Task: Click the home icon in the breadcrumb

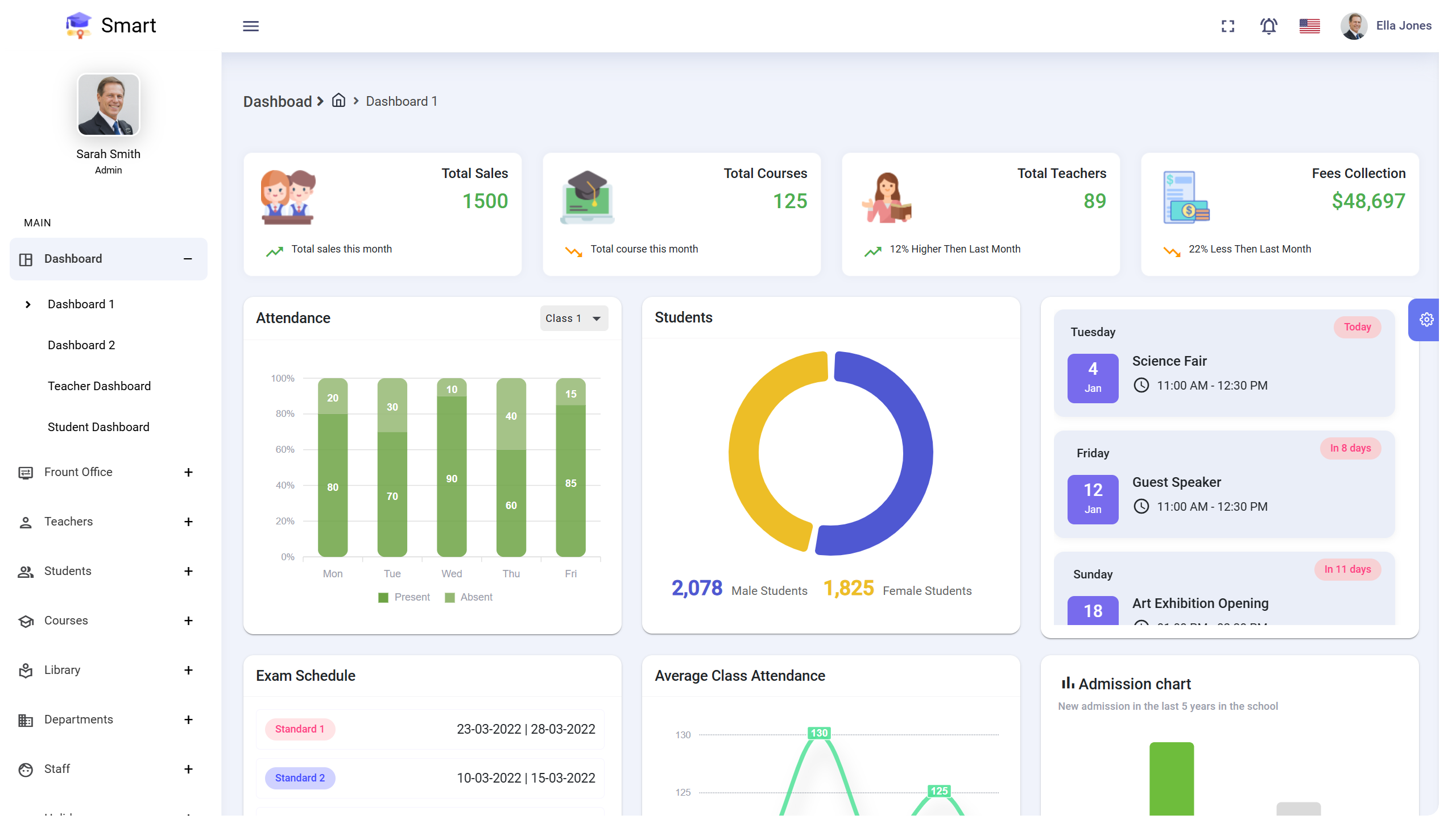Action: click(x=338, y=101)
